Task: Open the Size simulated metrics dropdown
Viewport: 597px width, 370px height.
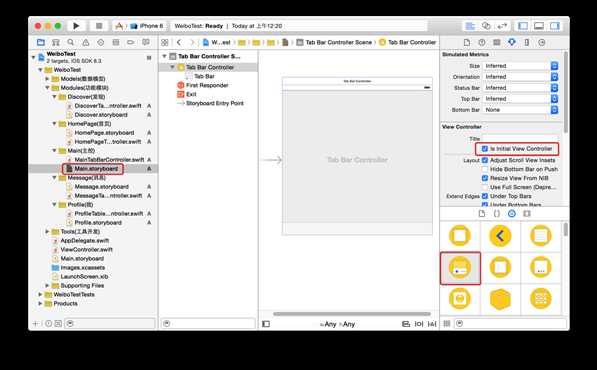Action: click(520, 66)
